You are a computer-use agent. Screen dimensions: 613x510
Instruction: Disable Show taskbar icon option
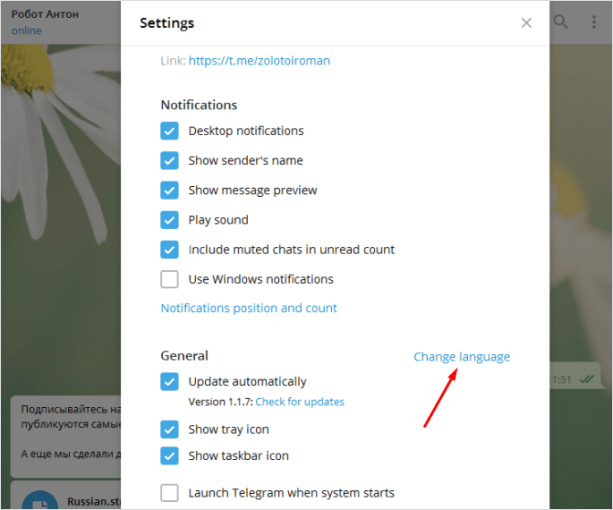pyautogui.click(x=170, y=456)
